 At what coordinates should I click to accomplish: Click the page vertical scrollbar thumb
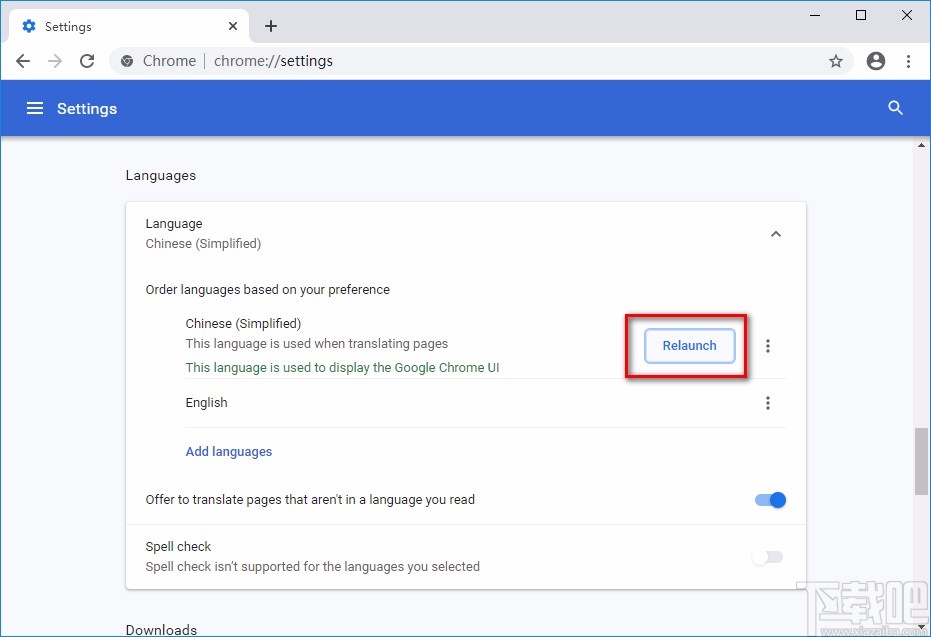[x=921, y=460]
